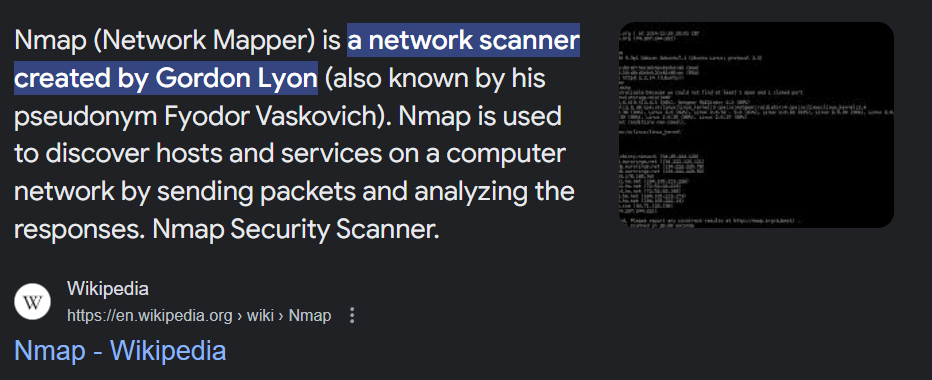This screenshot has height=380, width=932.
Task: Select the "Nmap" breadcrumb at URL end
Action: point(310,315)
